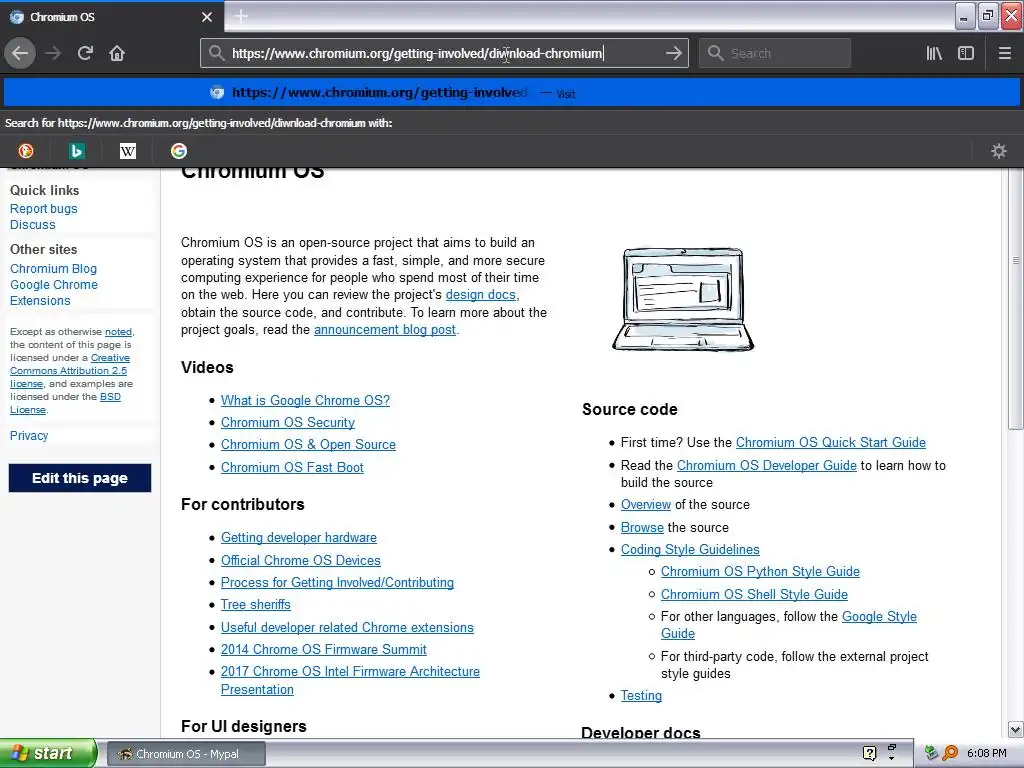
Task: Go back with the back arrow button
Action: coord(20,54)
